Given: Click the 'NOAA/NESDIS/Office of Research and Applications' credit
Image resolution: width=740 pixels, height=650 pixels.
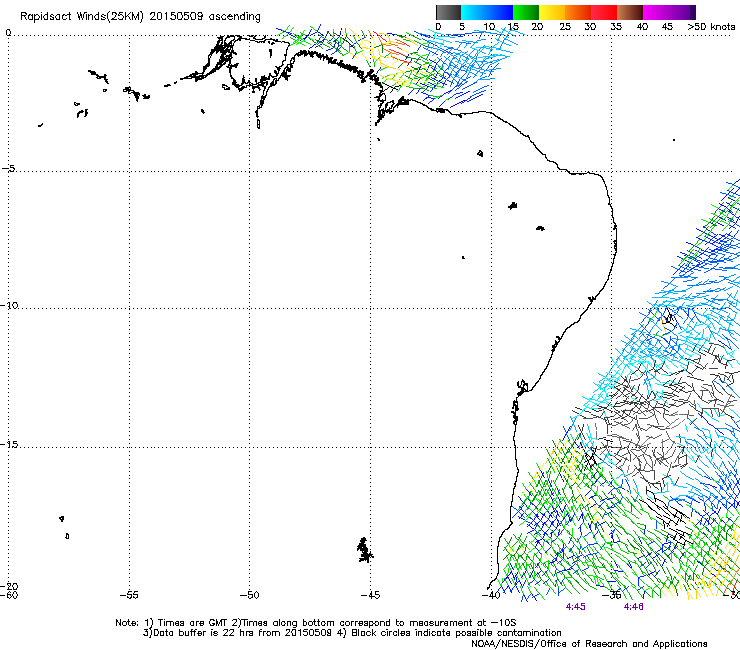Looking at the screenshot, I should coord(589,643).
